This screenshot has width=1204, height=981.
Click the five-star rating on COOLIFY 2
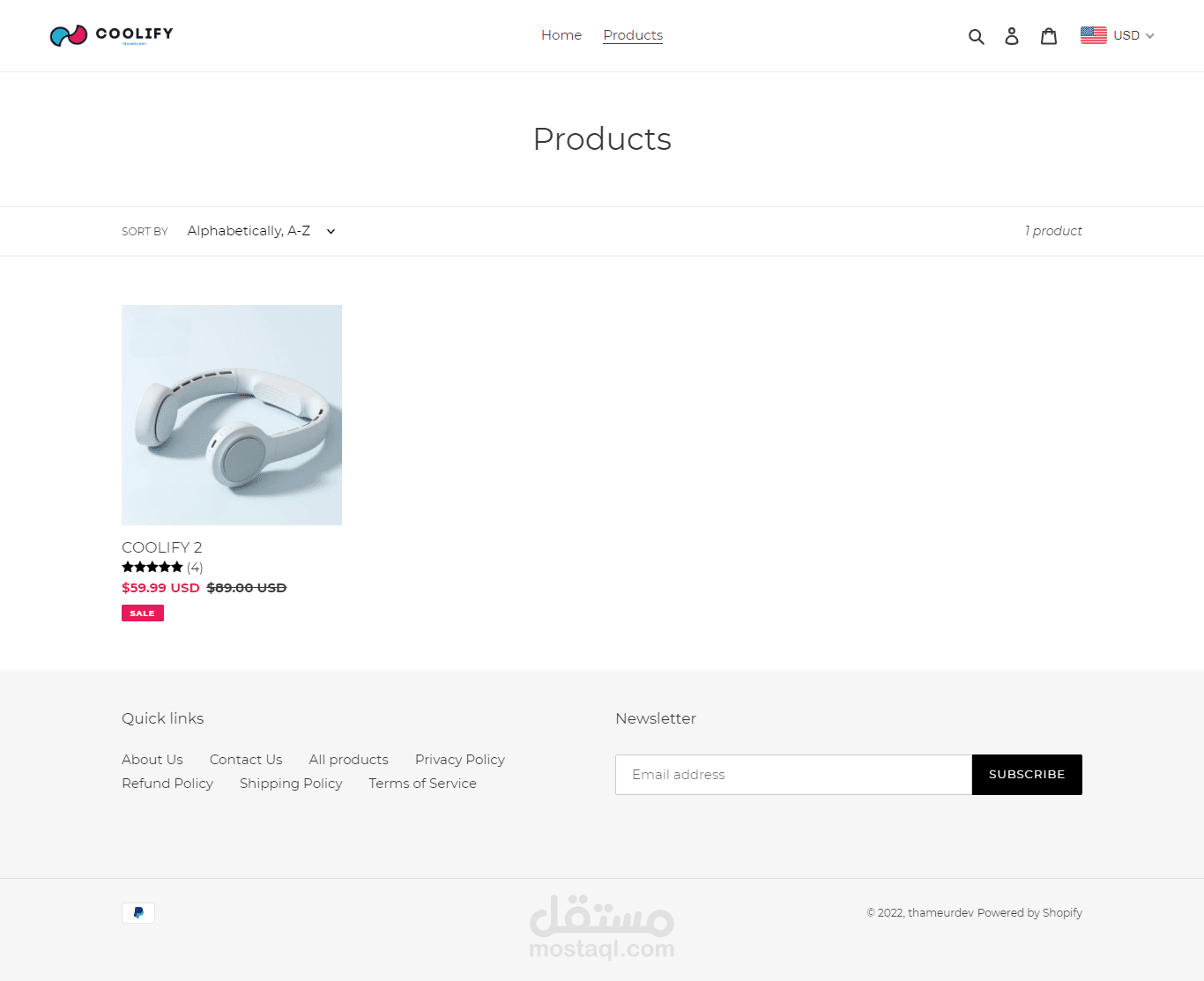coord(152,567)
